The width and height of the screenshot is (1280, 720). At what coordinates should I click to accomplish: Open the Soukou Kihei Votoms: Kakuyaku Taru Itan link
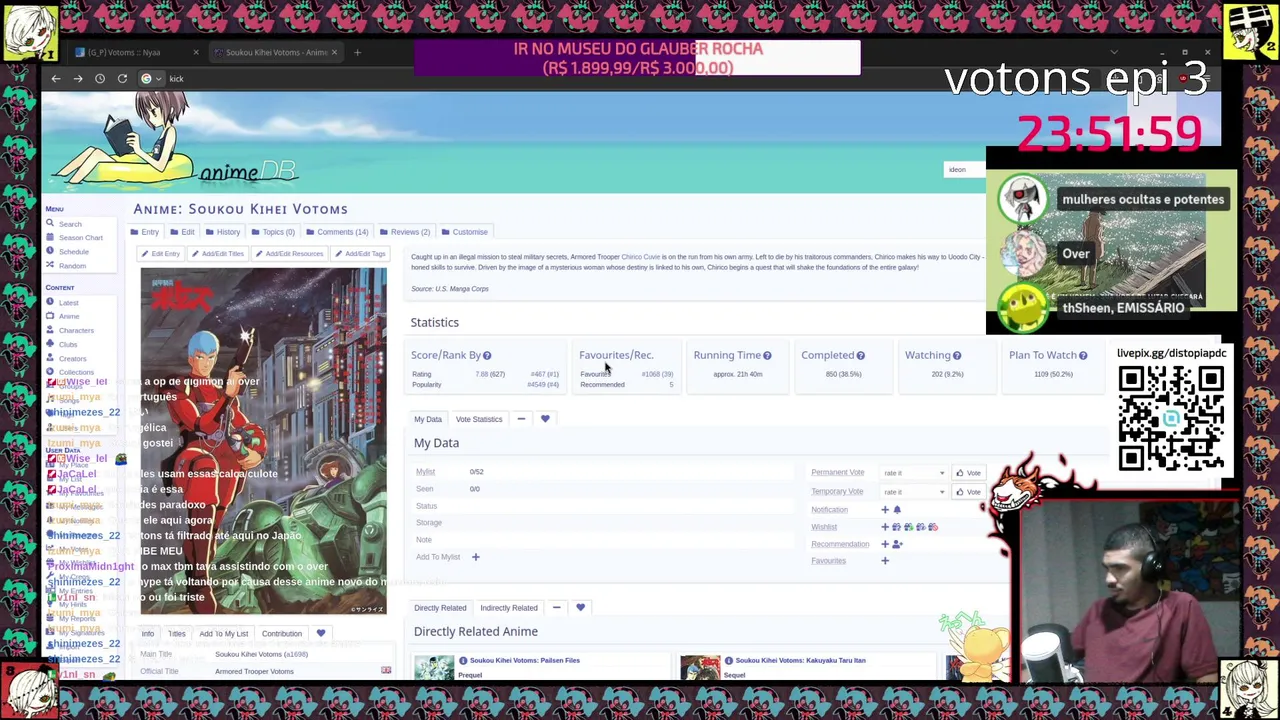pyautogui.click(x=801, y=660)
